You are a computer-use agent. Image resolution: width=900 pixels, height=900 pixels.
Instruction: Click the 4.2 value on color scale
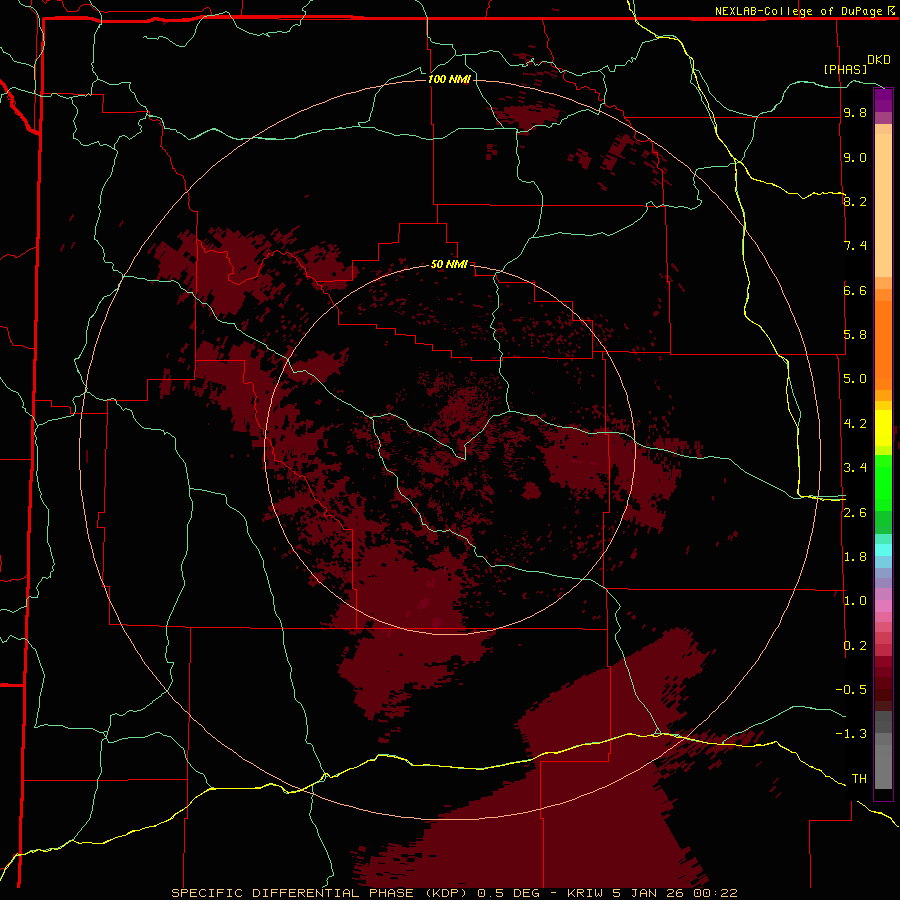[x=855, y=424]
